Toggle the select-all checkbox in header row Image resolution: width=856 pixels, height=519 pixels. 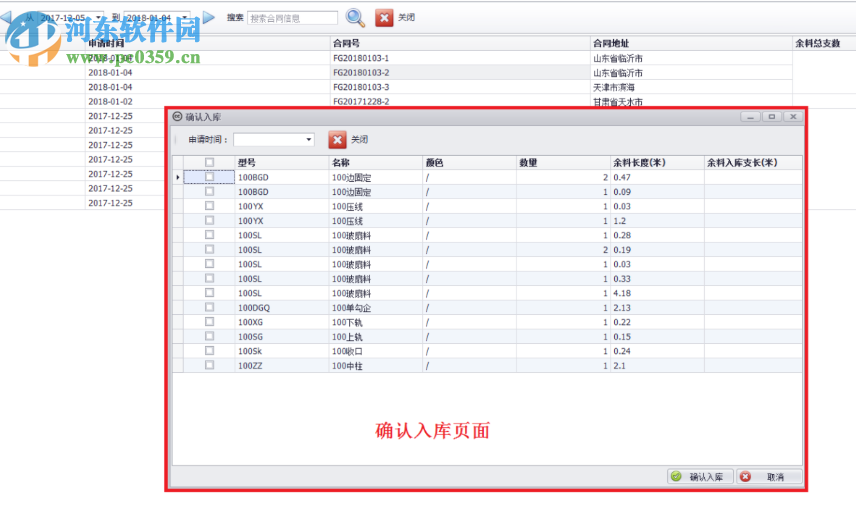tap(209, 162)
